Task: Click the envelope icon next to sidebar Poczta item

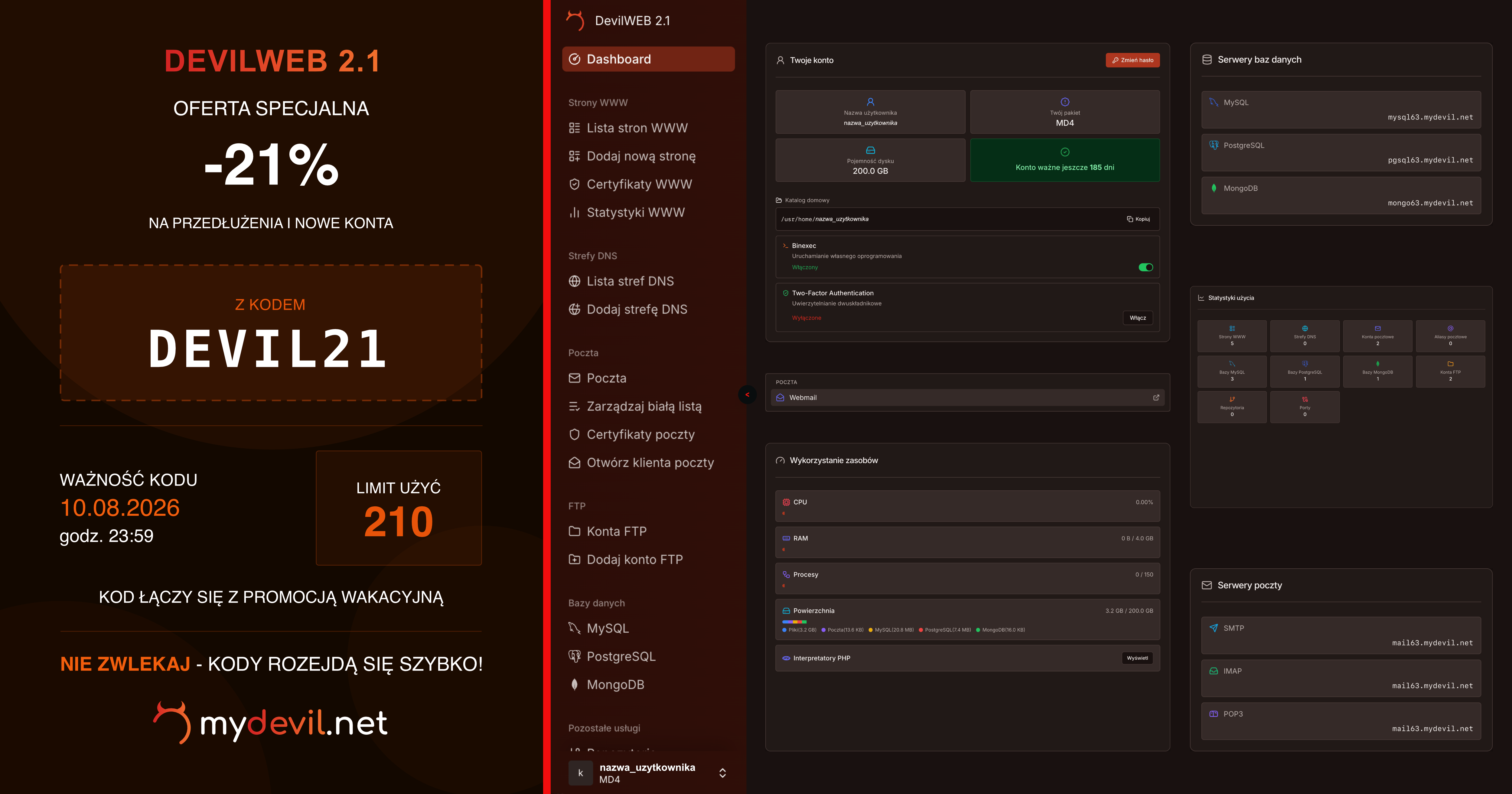Action: click(x=575, y=378)
